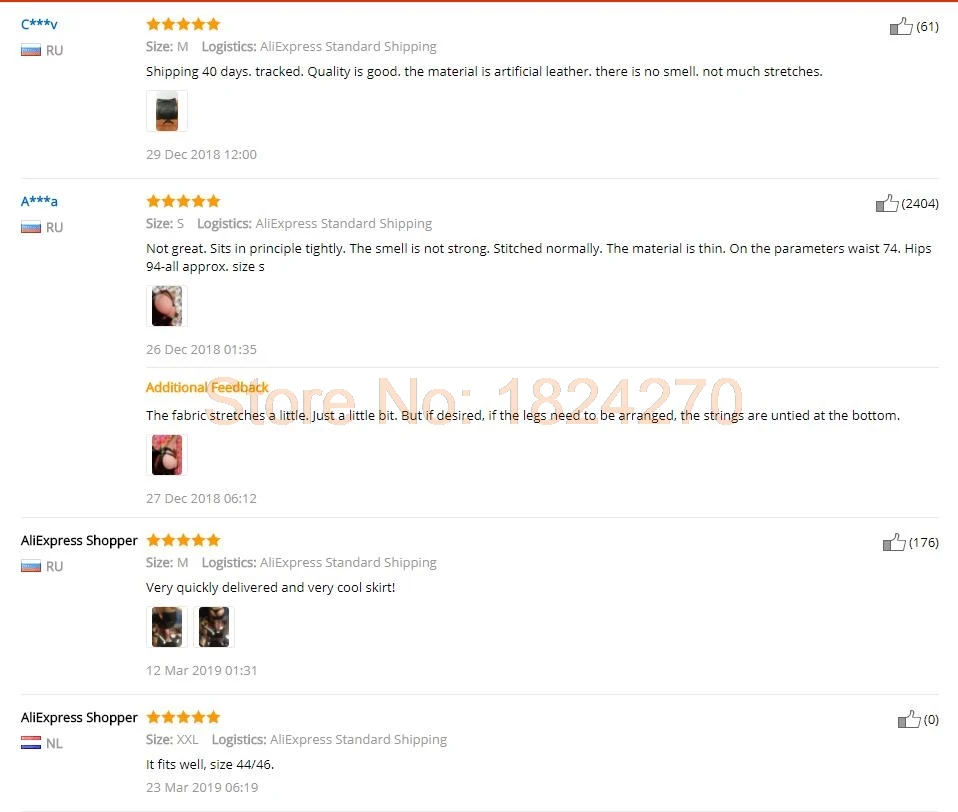Click the thumbs-up icon with 2404 likes
The height and width of the screenshot is (812, 958).
coord(887,203)
